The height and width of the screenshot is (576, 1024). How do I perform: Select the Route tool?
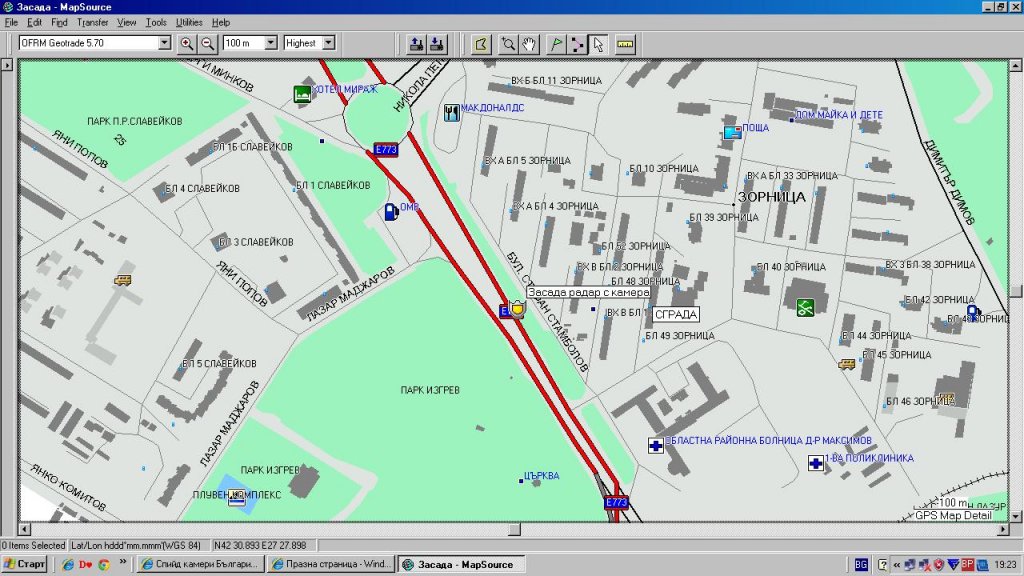577,44
